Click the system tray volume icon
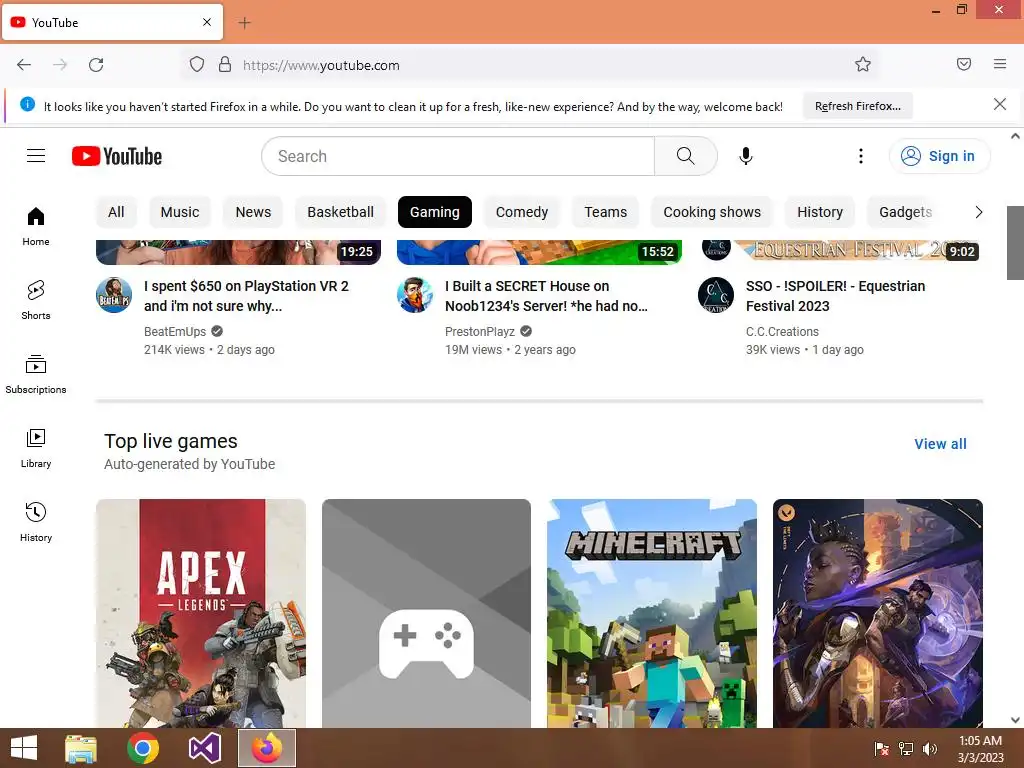This screenshot has height=768, width=1024. (929, 748)
